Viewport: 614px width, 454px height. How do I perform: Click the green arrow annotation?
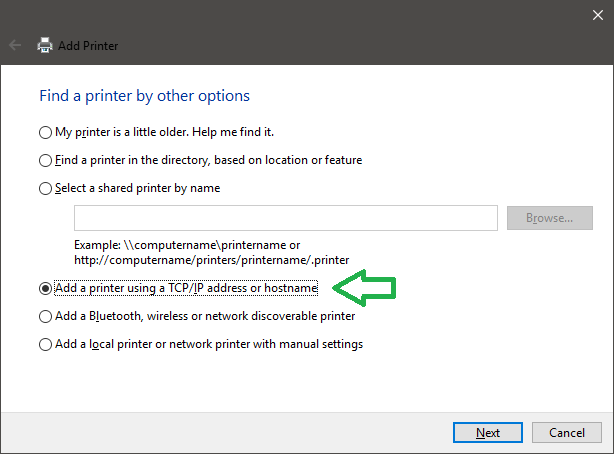pyautogui.click(x=364, y=288)
